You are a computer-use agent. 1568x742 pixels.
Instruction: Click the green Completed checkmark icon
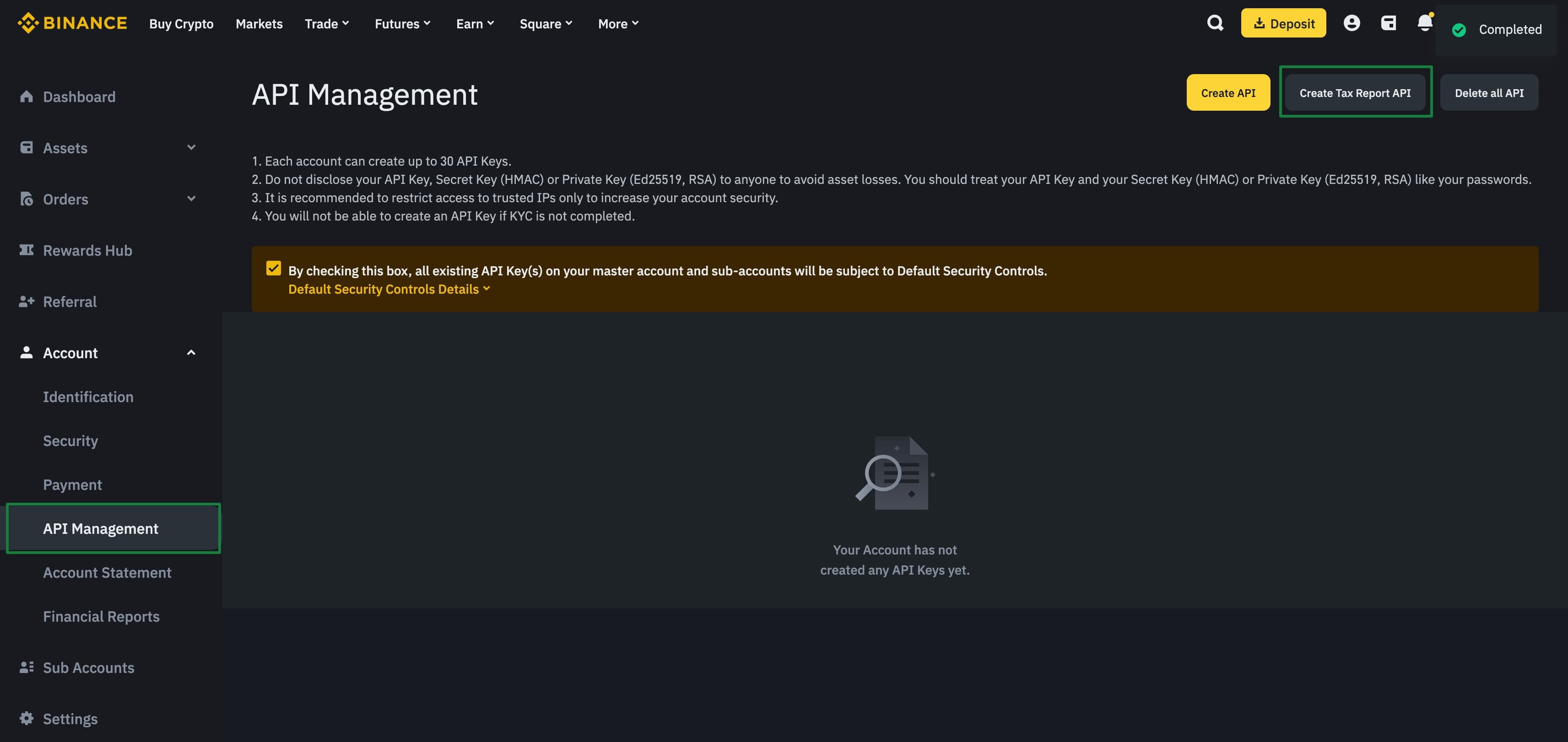[1459, 30]
